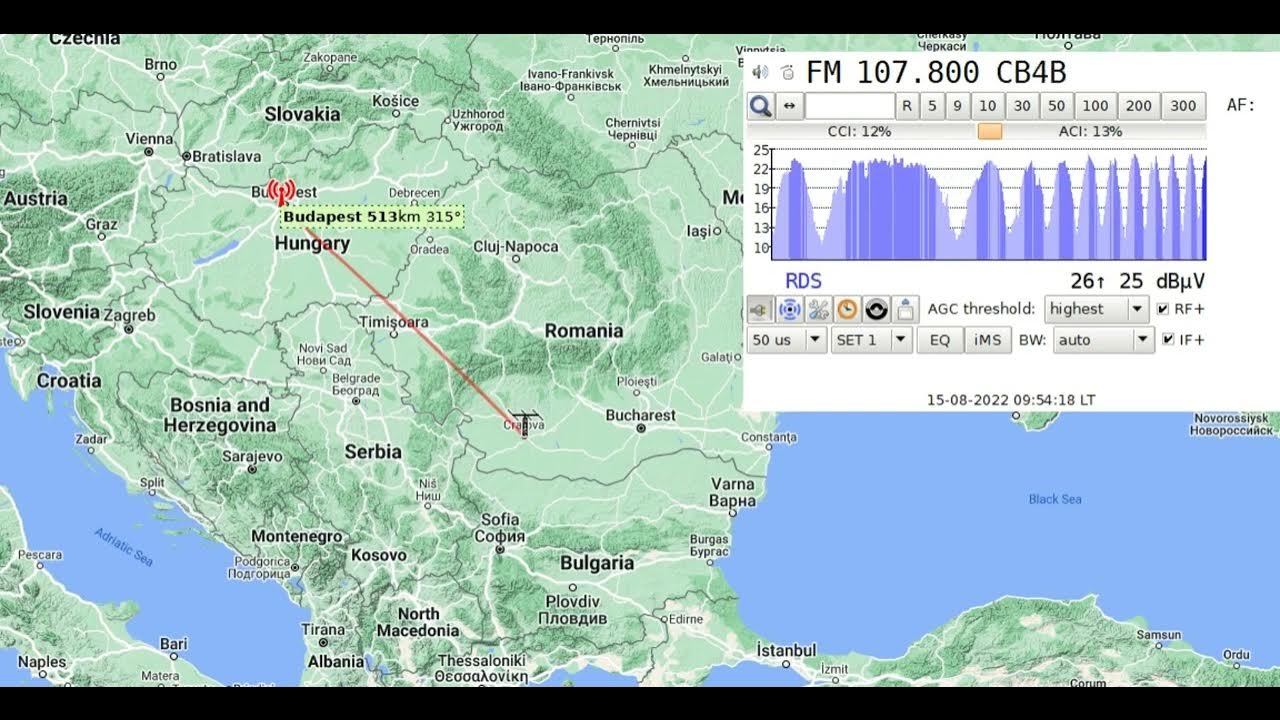Click the double-arrow tune-back button
This screenshot has width=1280, height=720.
coord(790,106)
